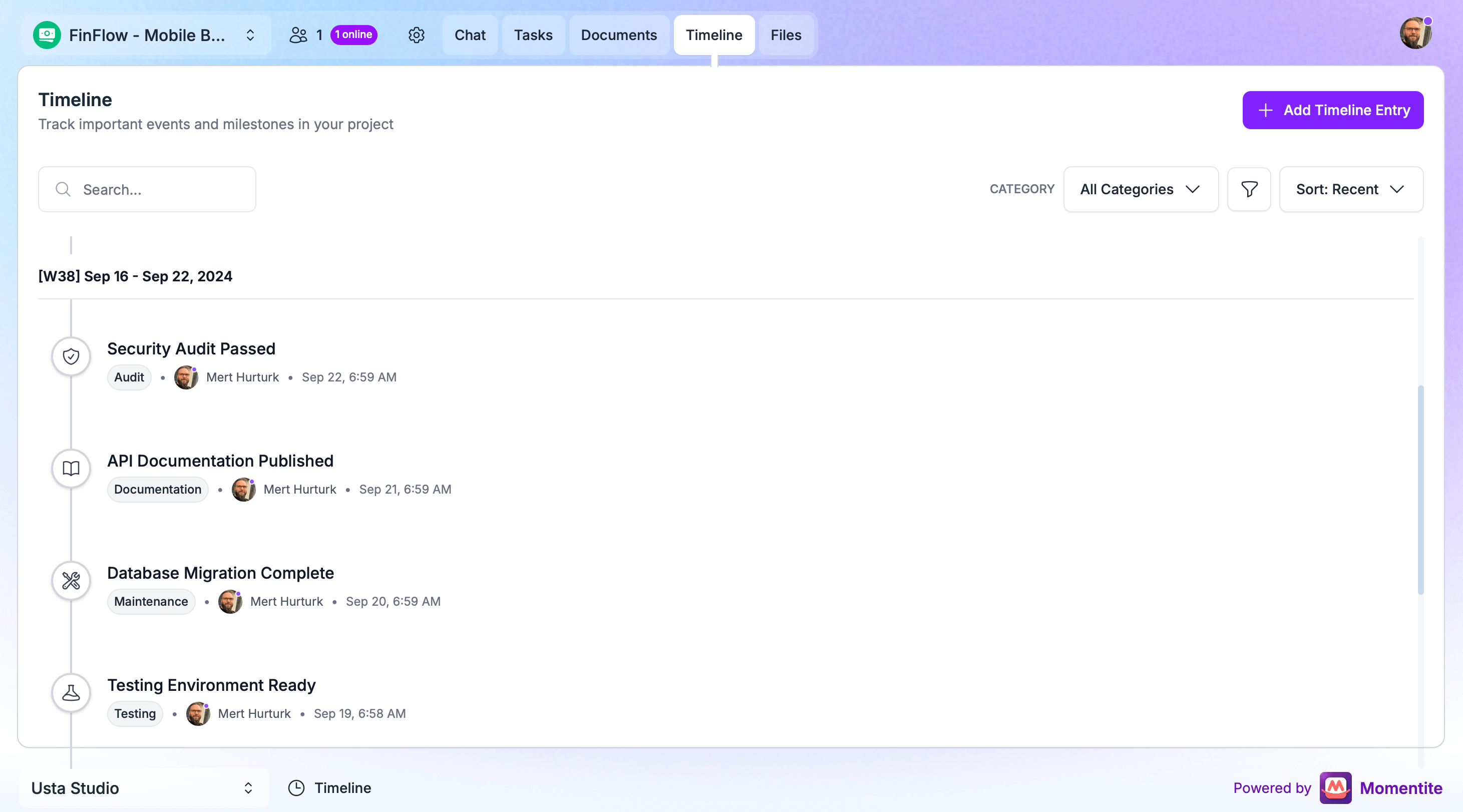
Task: Open the members icon showing 1 user
Action: pos(298,35)
